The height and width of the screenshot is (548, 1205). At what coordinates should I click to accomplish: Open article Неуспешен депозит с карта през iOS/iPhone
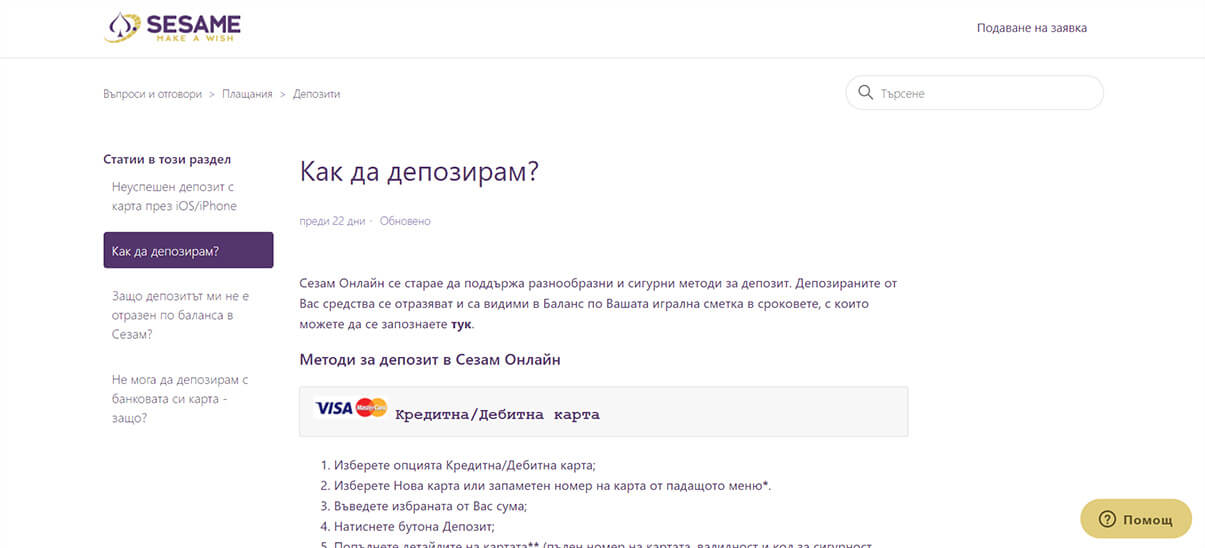point(175,196)
